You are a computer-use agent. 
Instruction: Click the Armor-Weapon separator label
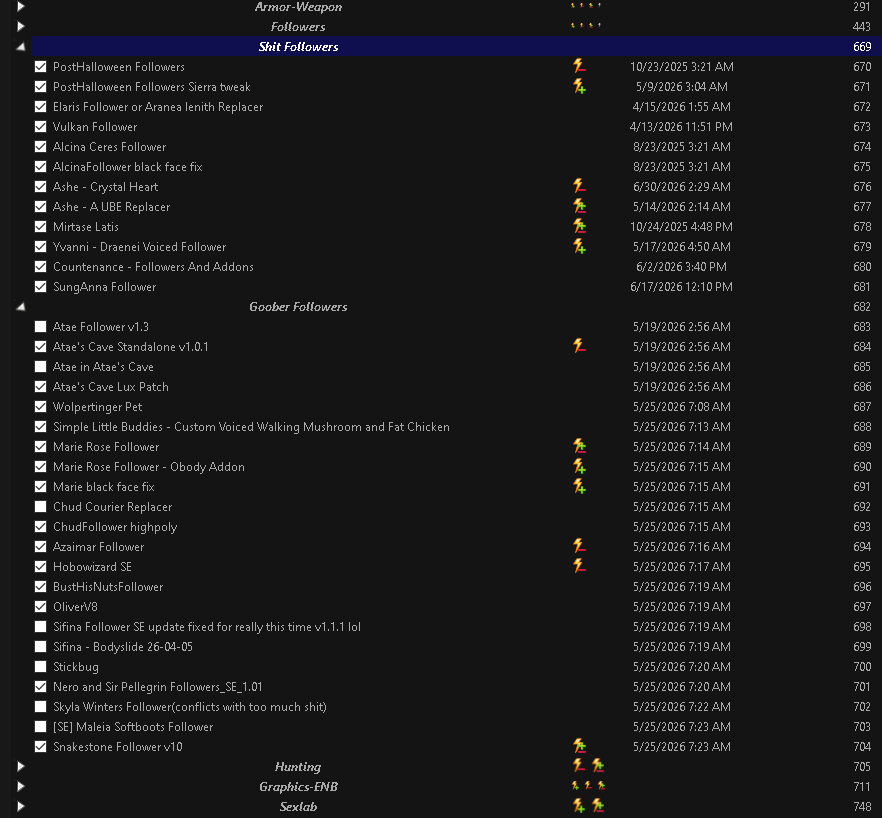(298, 7)
